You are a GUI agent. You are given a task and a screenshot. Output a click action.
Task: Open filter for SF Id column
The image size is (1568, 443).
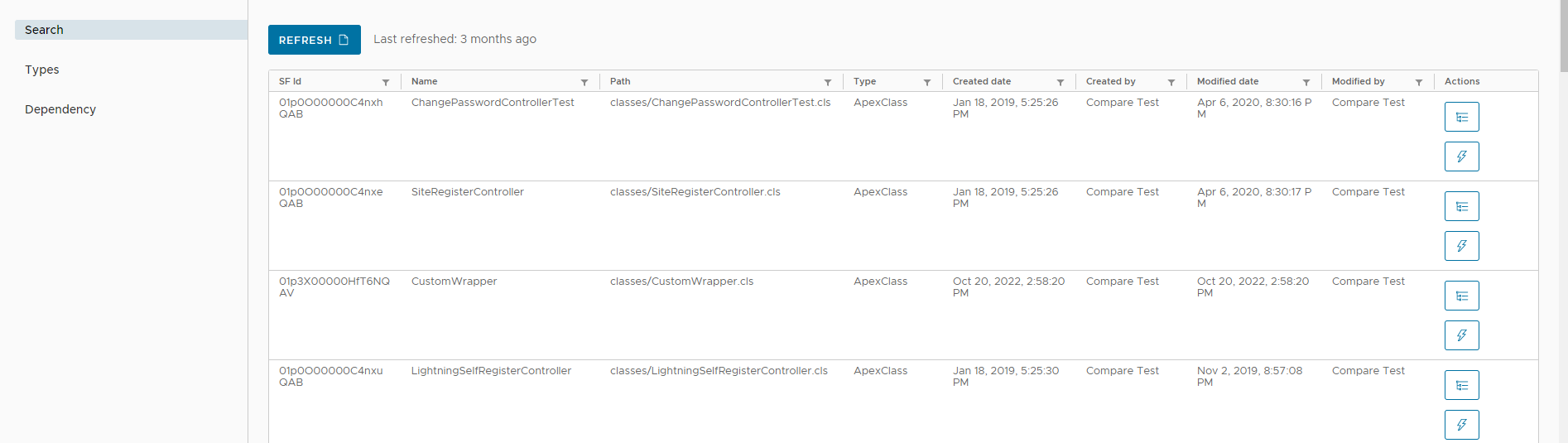(x=386, y=82)
